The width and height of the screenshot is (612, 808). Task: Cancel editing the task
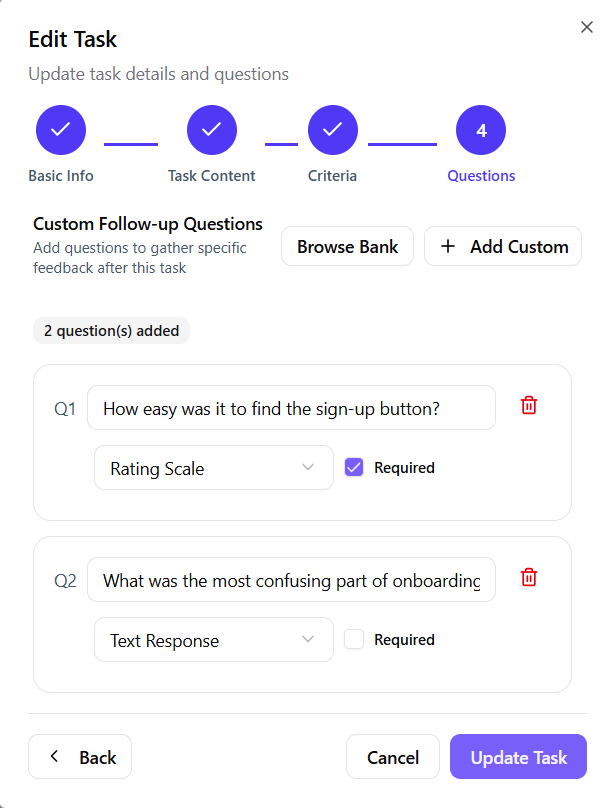(x=393, y=757)
